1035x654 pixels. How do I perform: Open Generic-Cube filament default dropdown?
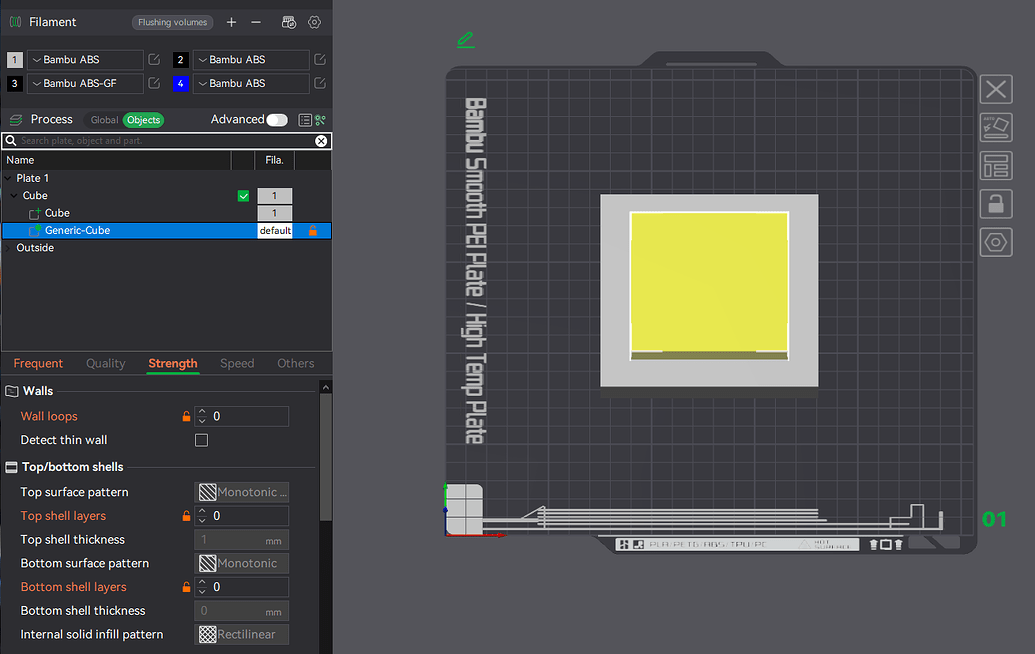(x=275, y=230)
